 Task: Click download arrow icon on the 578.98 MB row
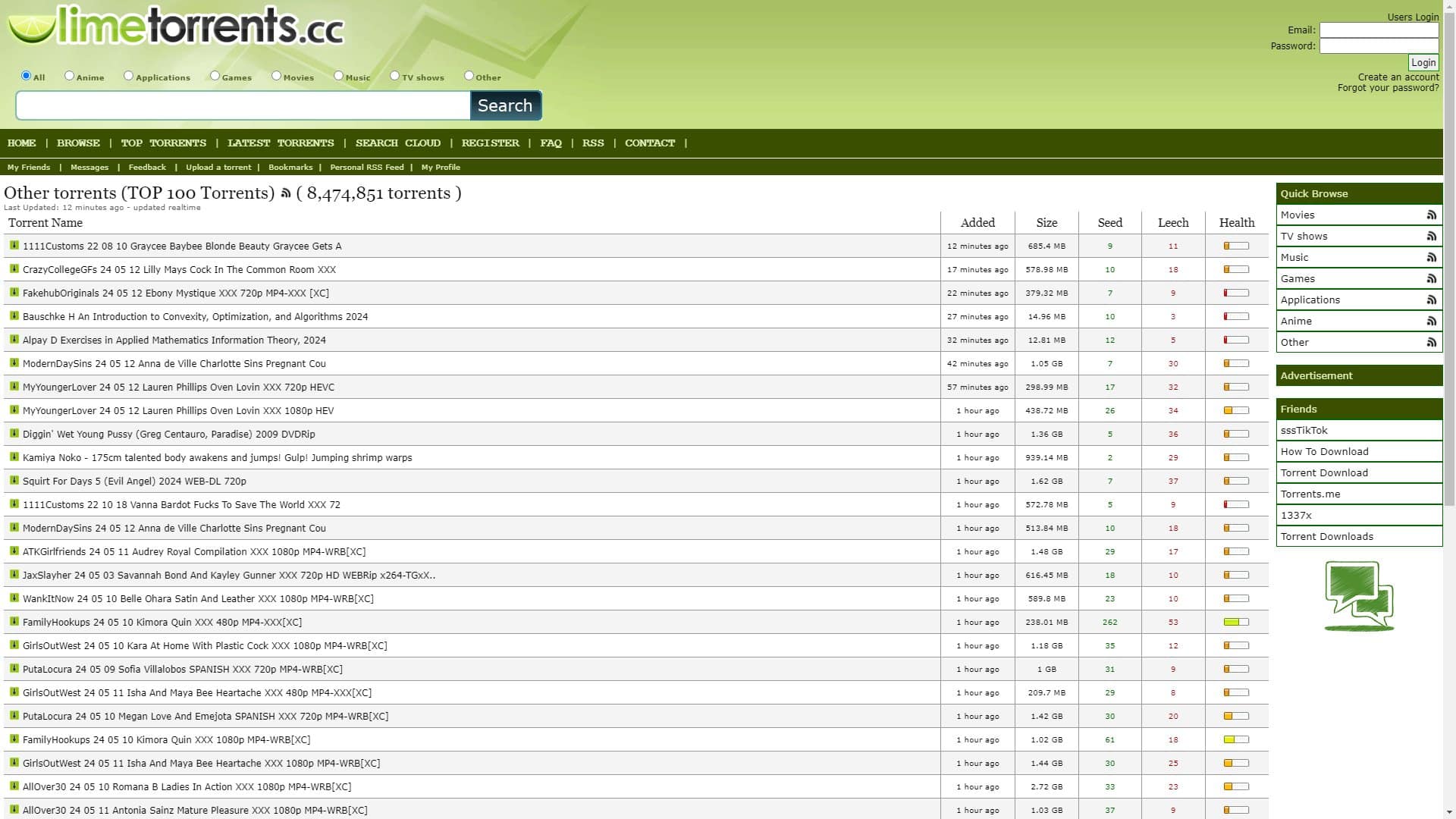14,268
